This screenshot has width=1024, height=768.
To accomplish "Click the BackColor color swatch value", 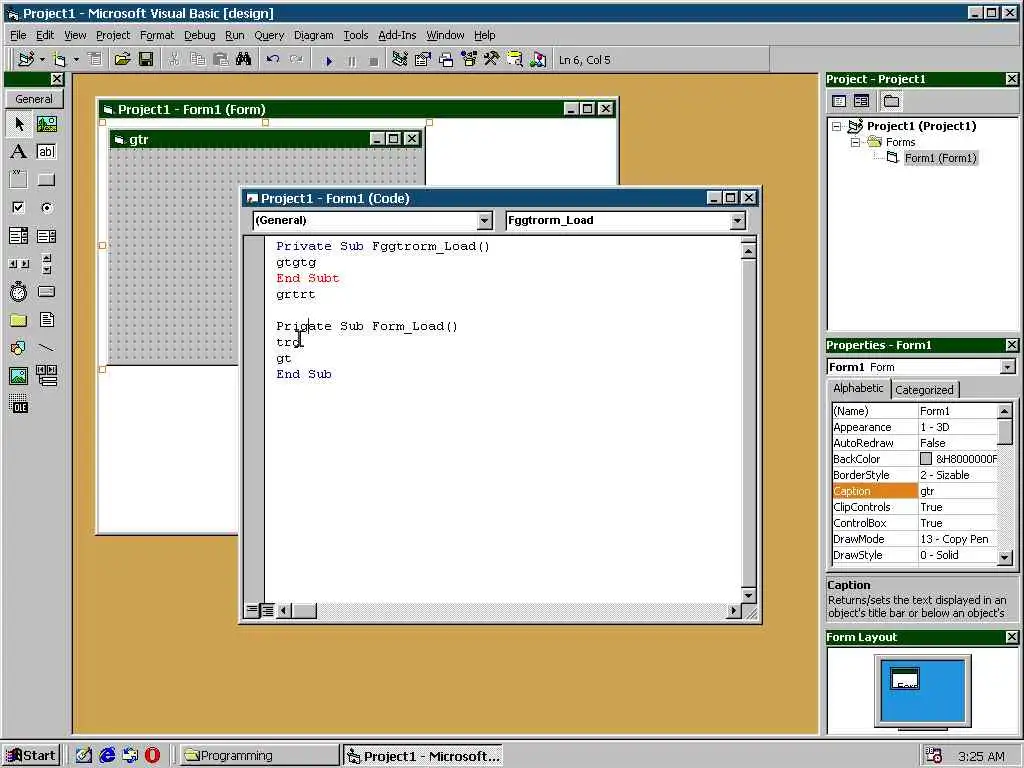I will pyautogui.click(x=925, y=459).
